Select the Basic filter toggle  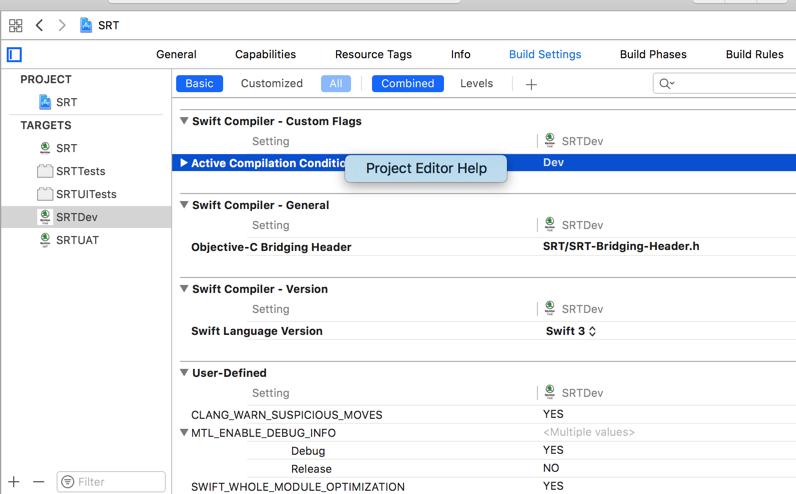[199, 84]
